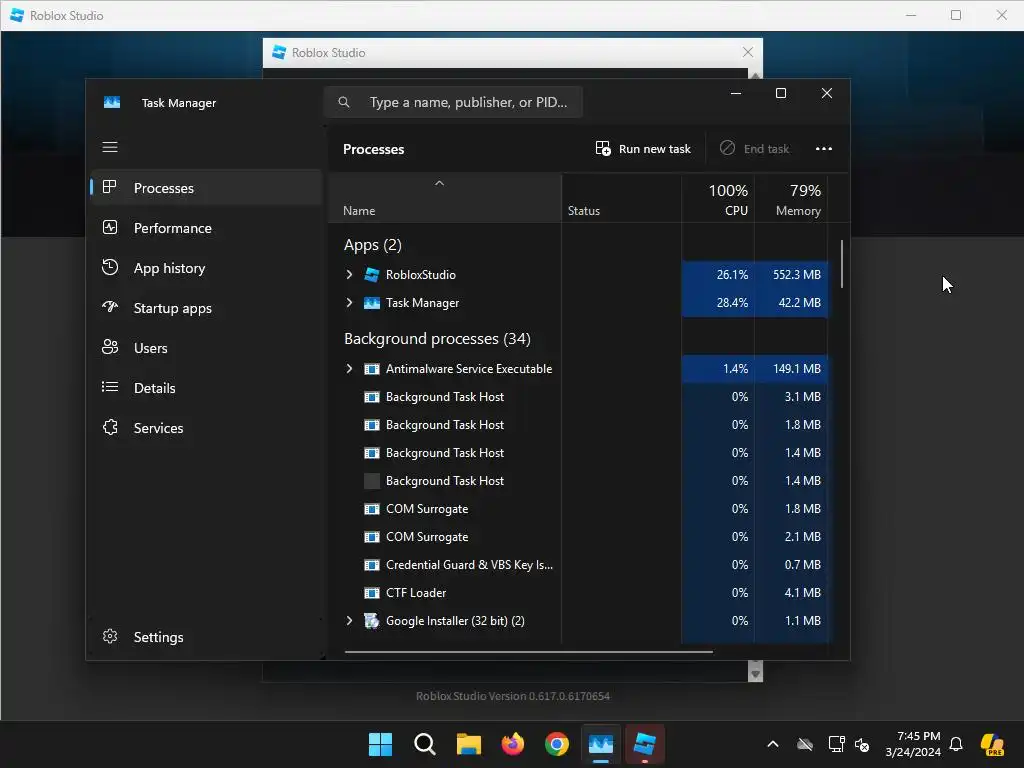
Task: Open the Windows Start button on the taskbar
Action: (380, 744)
